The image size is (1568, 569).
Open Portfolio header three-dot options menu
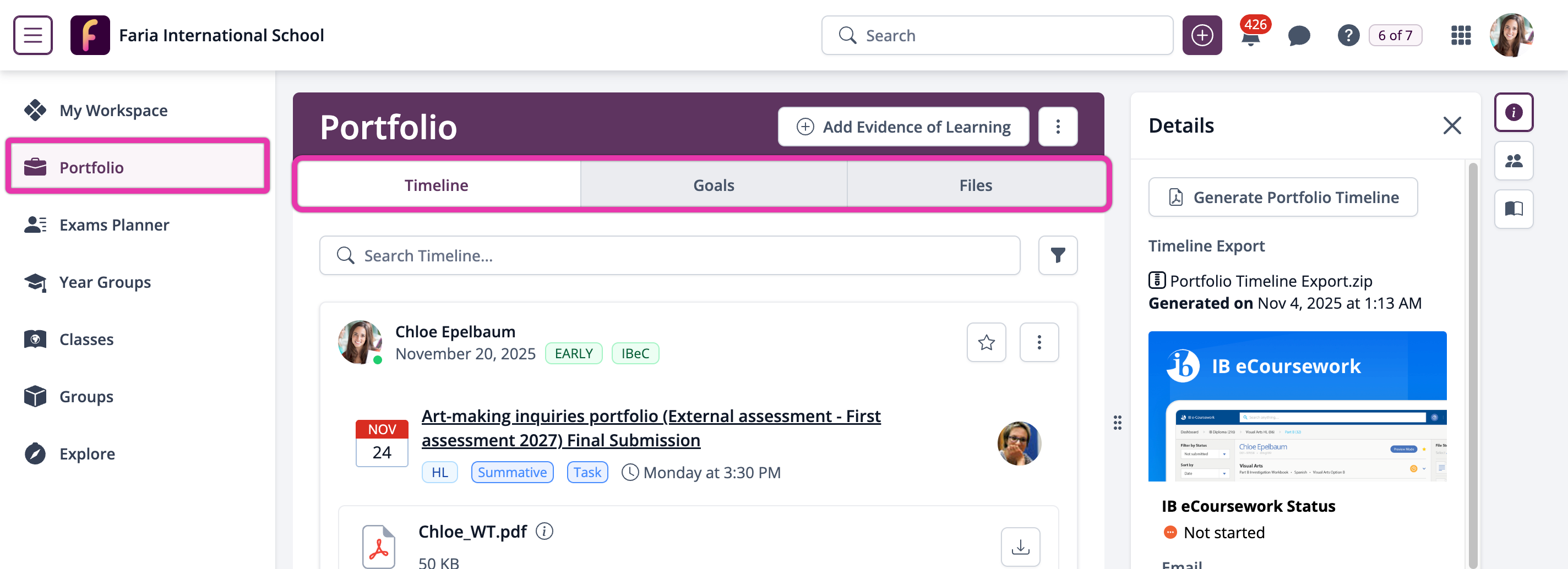tap(1057, 127)
